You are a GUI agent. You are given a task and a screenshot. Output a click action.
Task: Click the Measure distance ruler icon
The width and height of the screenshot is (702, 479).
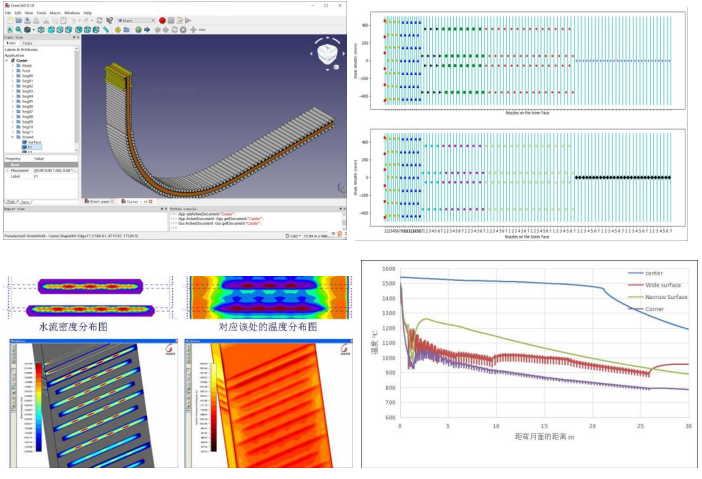pos(106,30)
